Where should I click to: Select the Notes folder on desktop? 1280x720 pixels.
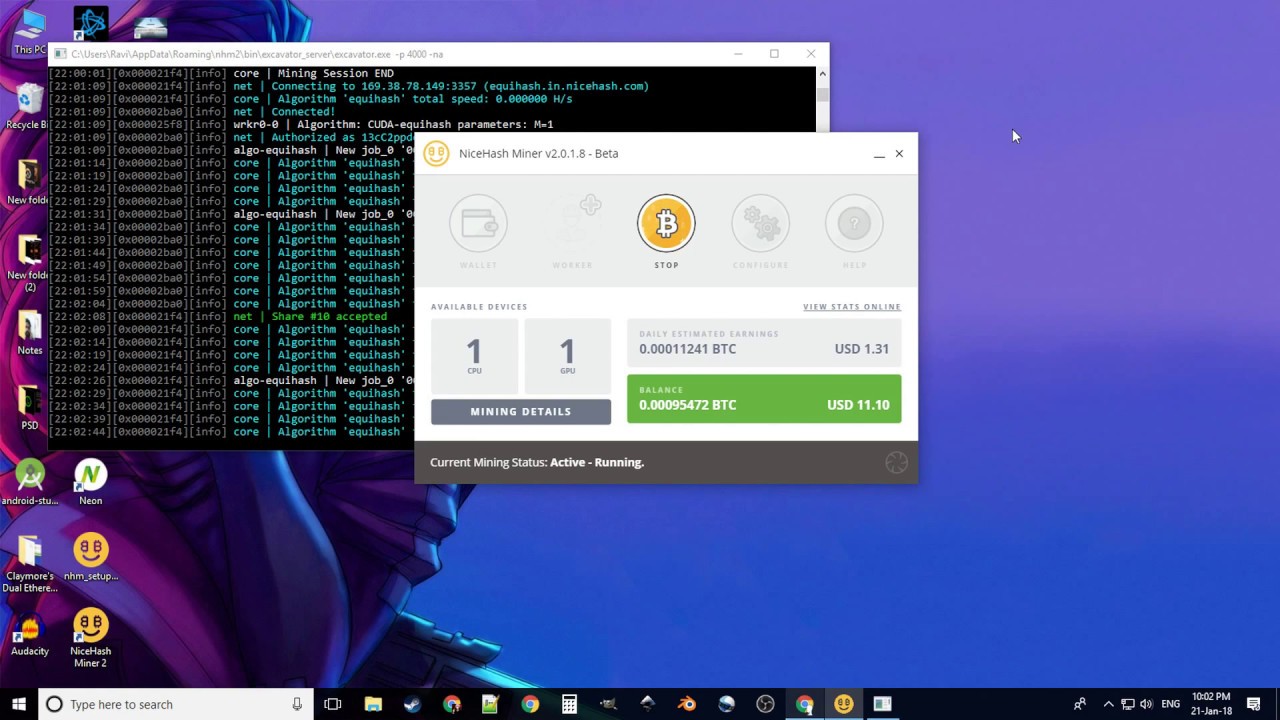click(30, 333)
